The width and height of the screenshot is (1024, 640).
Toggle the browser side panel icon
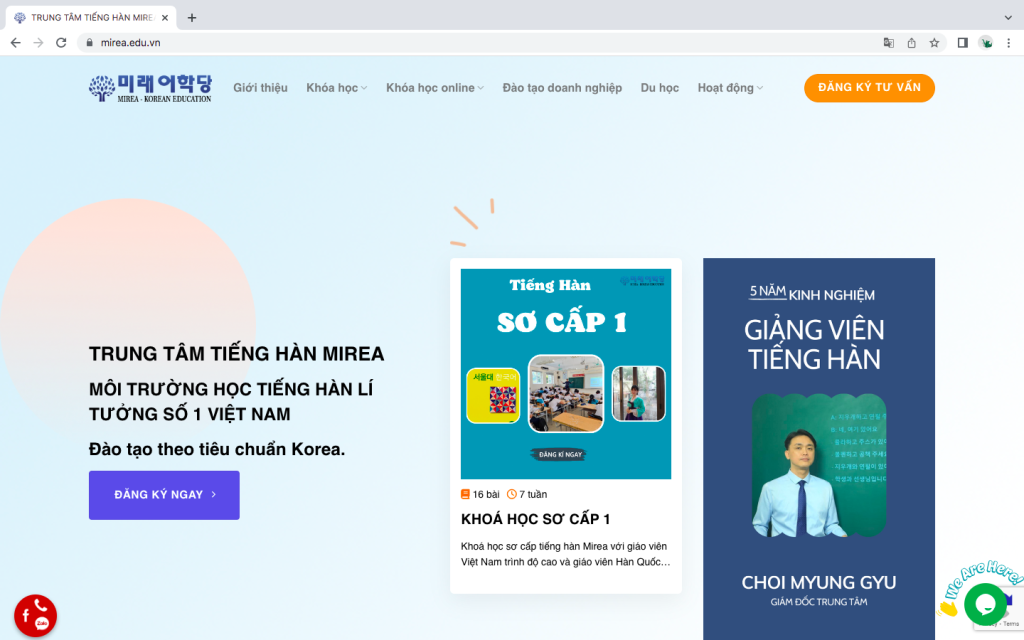click(962, 42)
